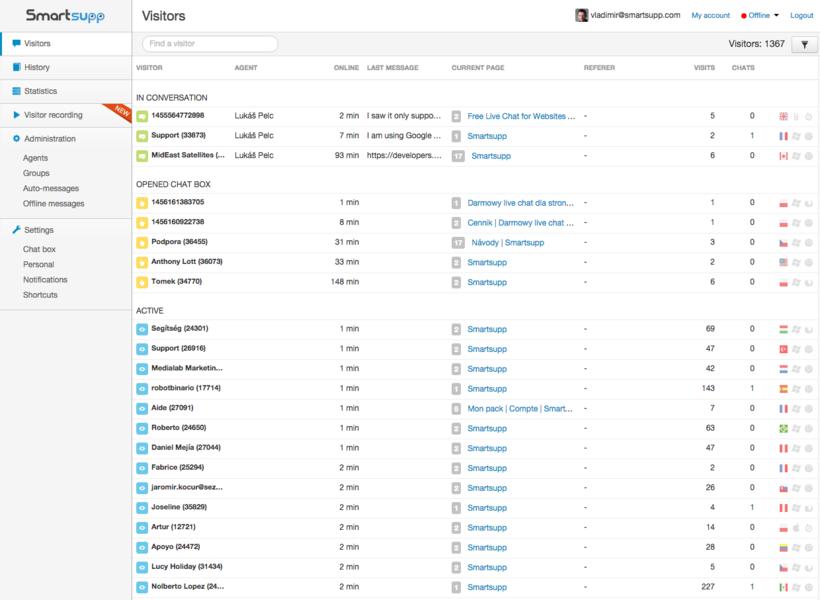
Task: Click the Brazil flag in Roberto row
Action: coord(783,429)
